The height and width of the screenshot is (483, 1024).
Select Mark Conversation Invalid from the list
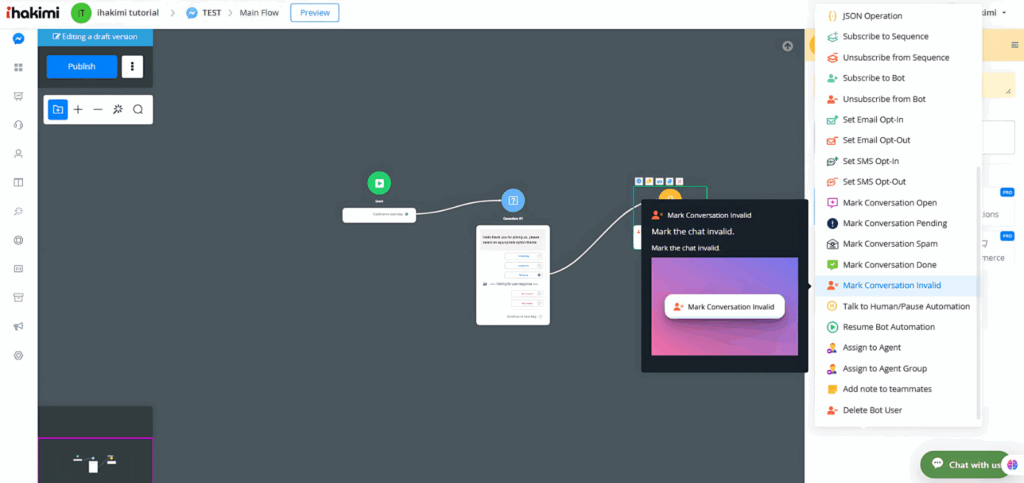(891, 285)
